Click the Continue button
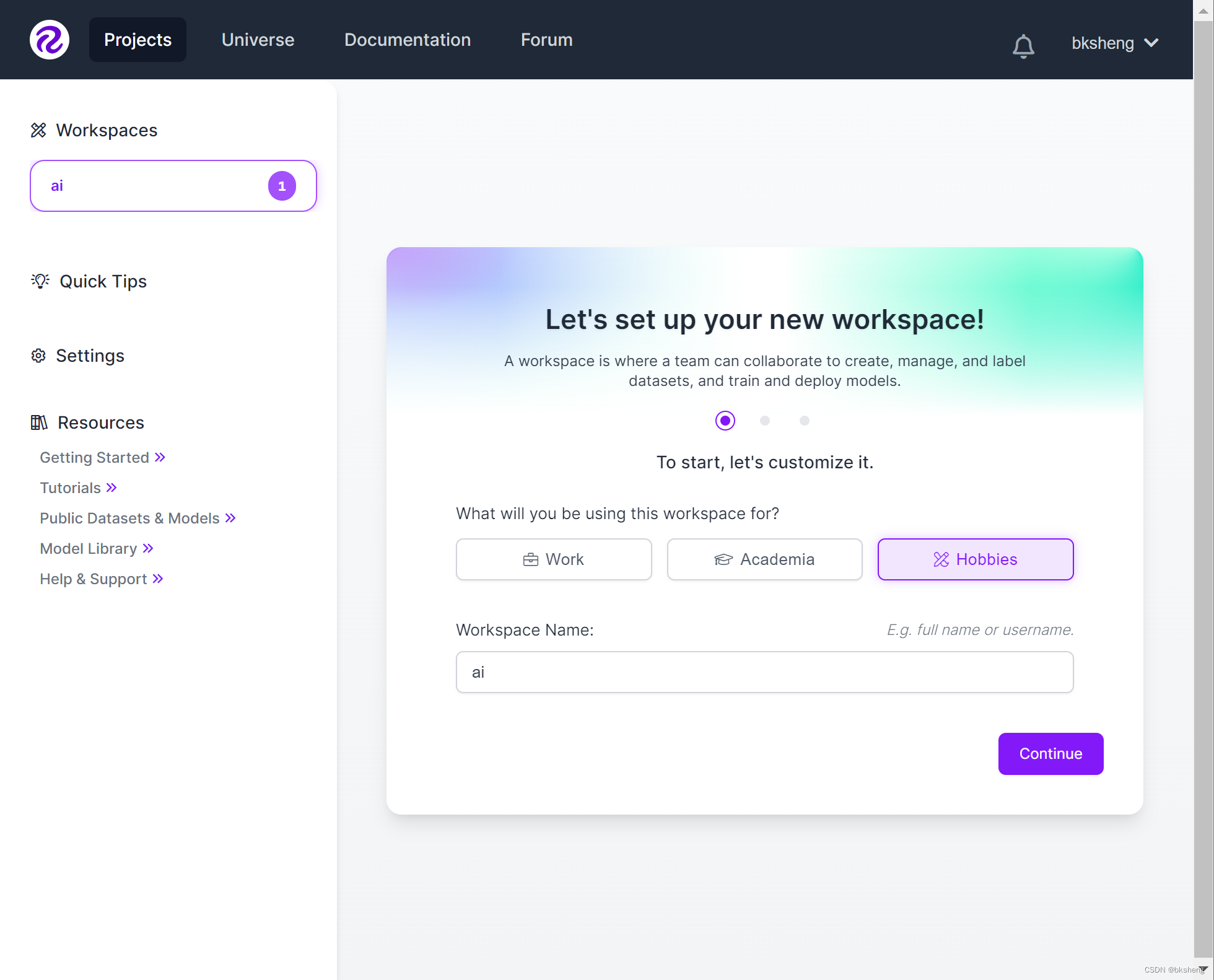 pos(1051,753)
